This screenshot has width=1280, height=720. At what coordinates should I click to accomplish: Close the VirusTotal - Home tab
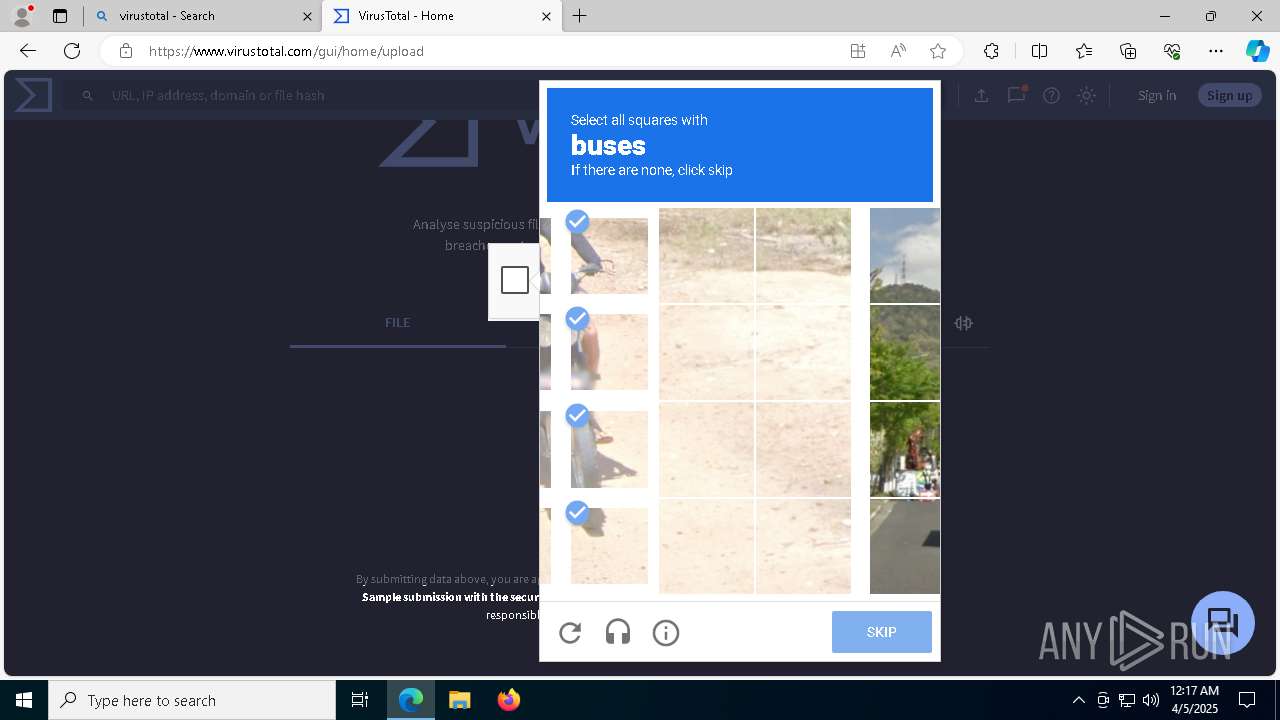[546, 16]
